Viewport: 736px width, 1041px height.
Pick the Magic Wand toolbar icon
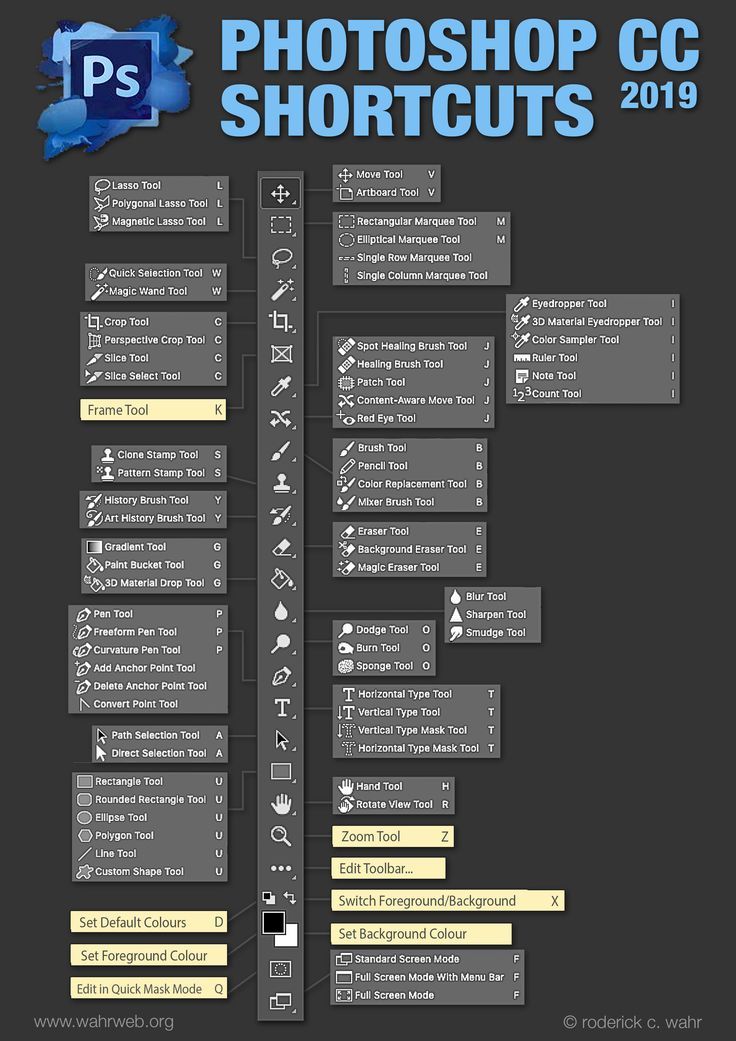[x=281, y=290]
